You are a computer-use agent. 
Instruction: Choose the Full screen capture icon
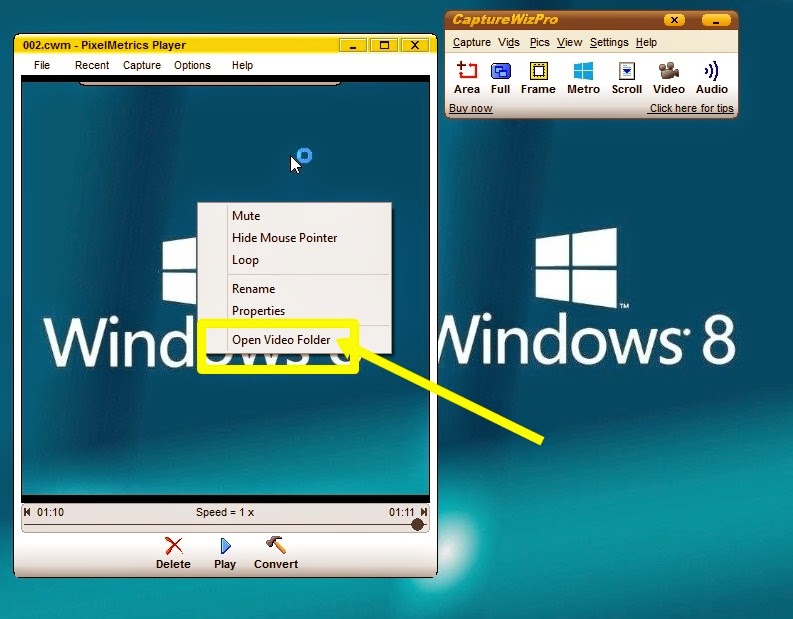(x=500, y=78)
